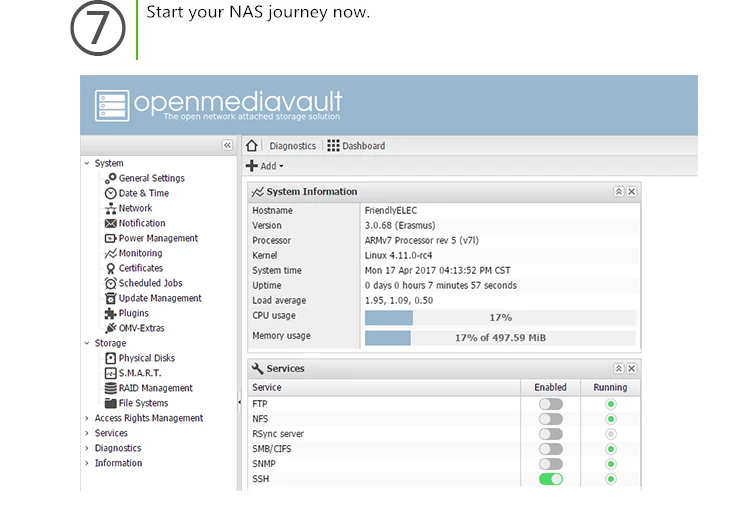Screen dimensions: 740x515
Task: Enable the RSync server toggle
Action: 551,434
